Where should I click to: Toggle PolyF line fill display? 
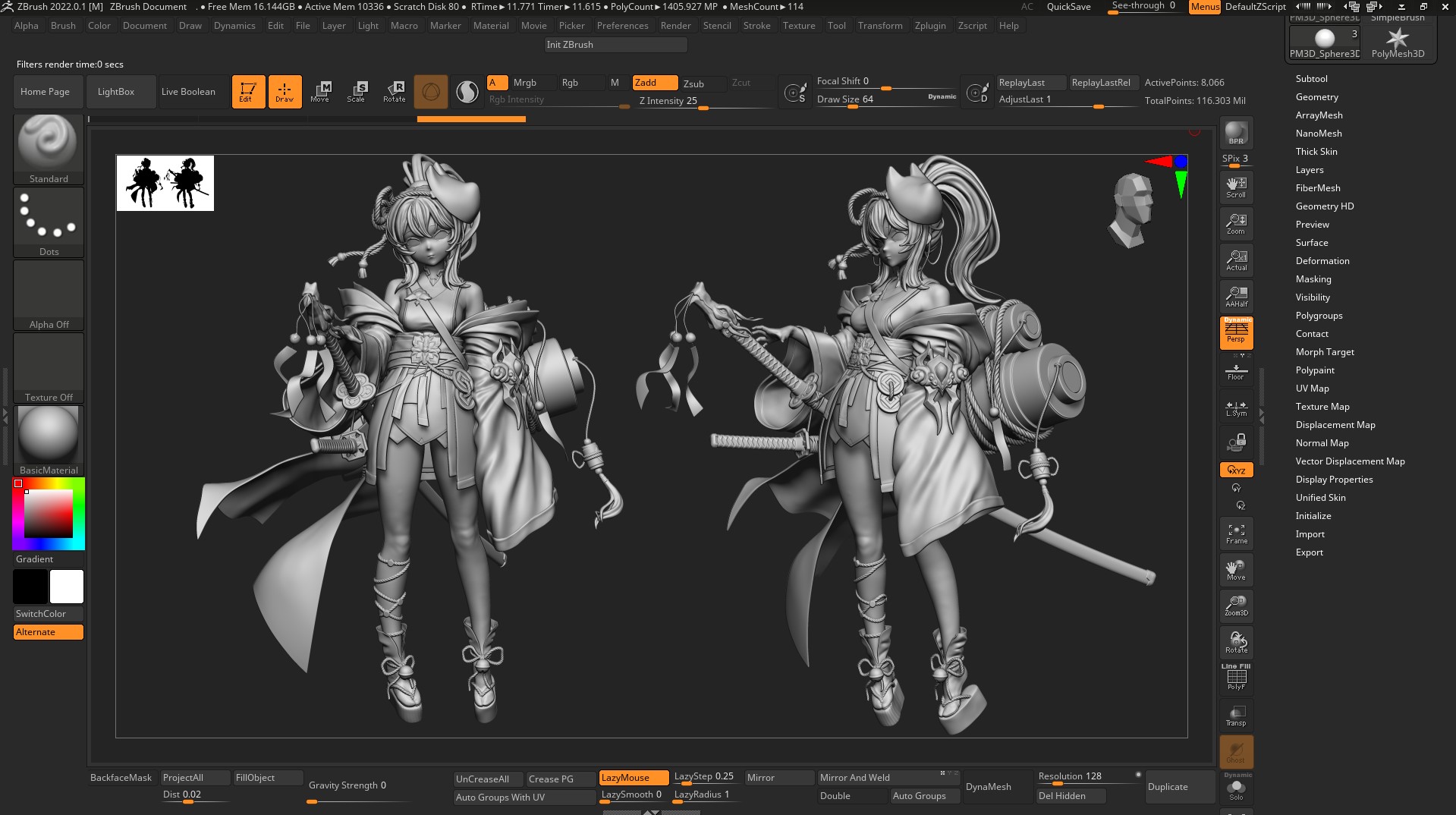click(x=1236, y=678)
